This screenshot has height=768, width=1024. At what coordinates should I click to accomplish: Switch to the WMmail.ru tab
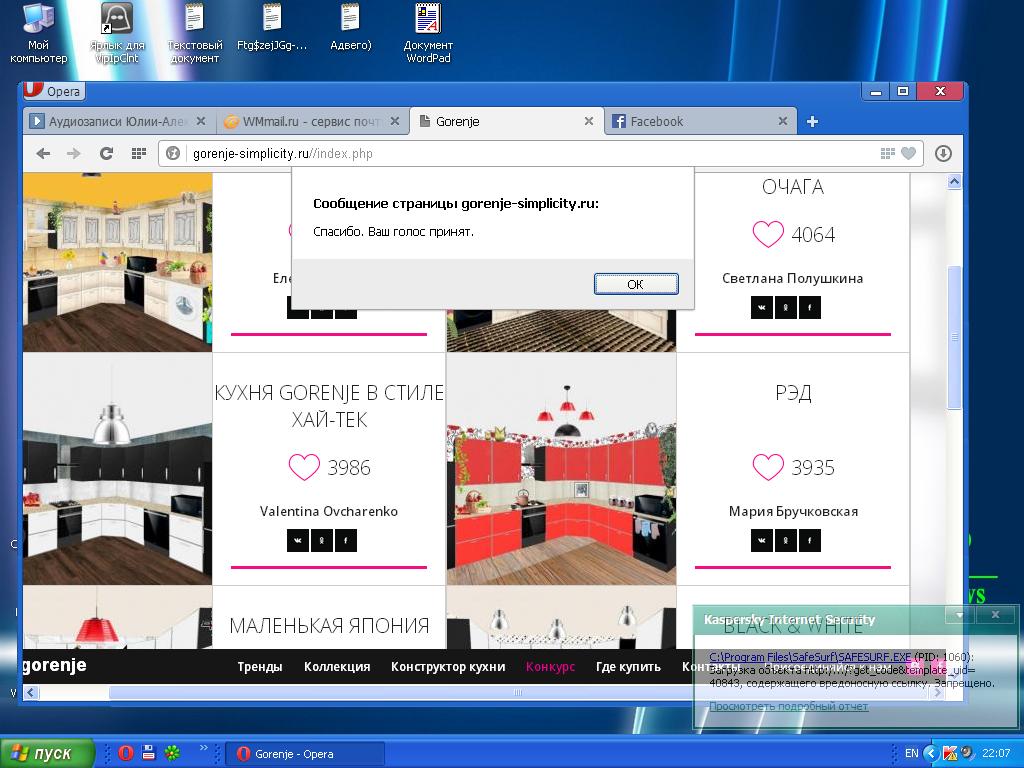pos(311,121)
